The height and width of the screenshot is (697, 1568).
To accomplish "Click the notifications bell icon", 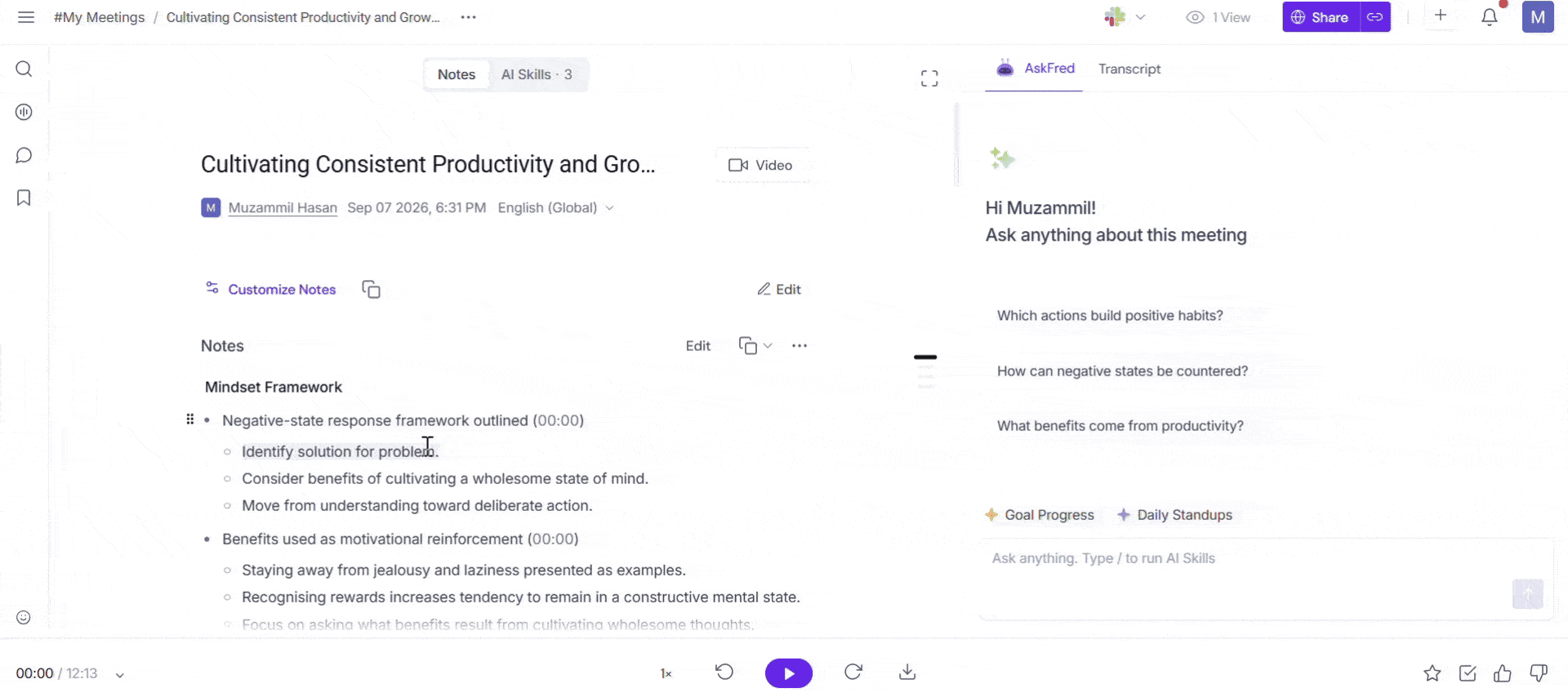I will pyautogui.click(x=1489, y=16).
